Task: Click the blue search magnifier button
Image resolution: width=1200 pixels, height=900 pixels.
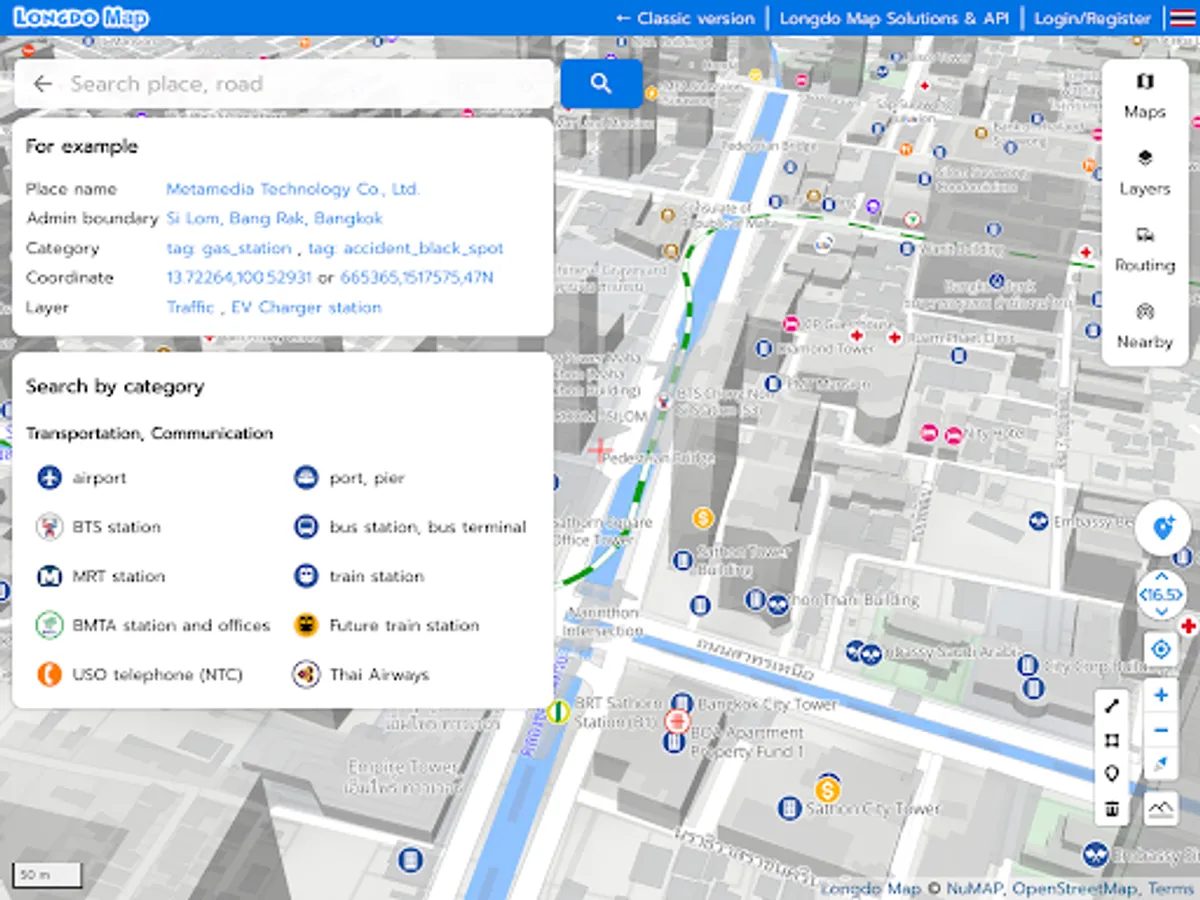Action: [601, 84]
